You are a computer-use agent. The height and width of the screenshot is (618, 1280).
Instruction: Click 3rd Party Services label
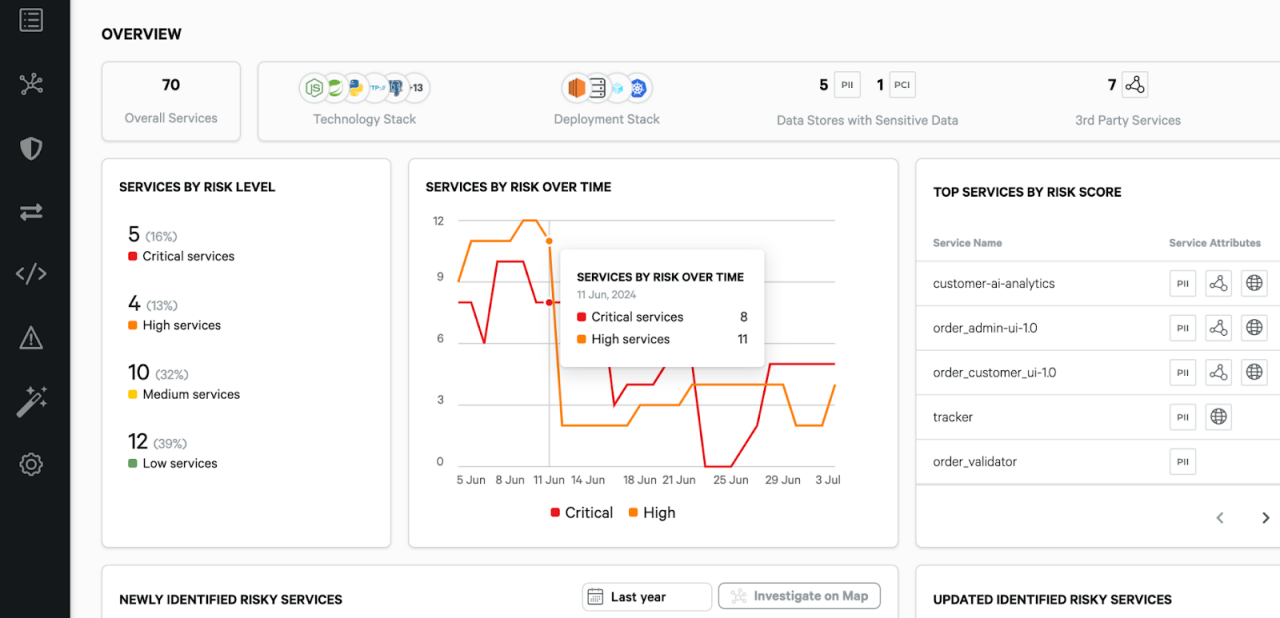1128,120
